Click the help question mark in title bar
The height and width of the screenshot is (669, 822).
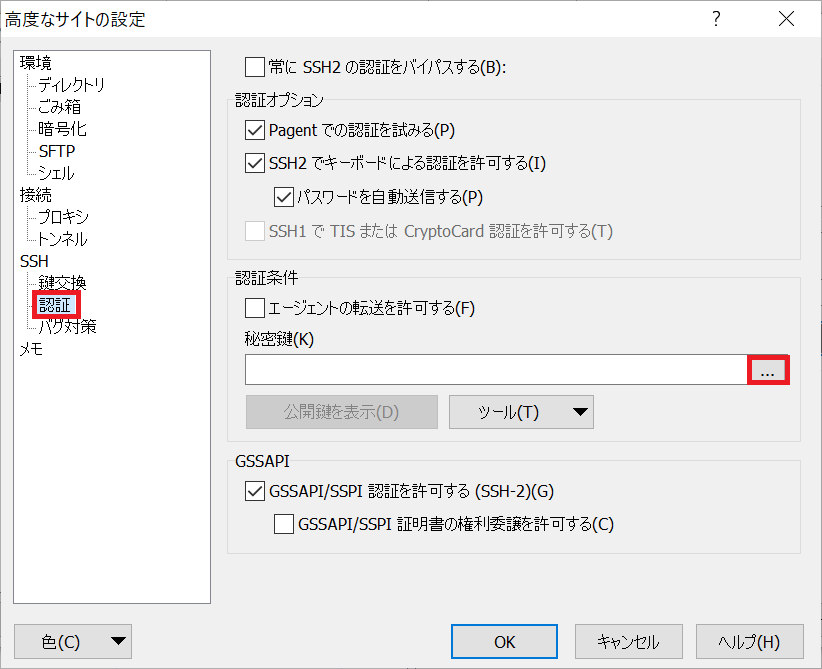click(716, 19)
